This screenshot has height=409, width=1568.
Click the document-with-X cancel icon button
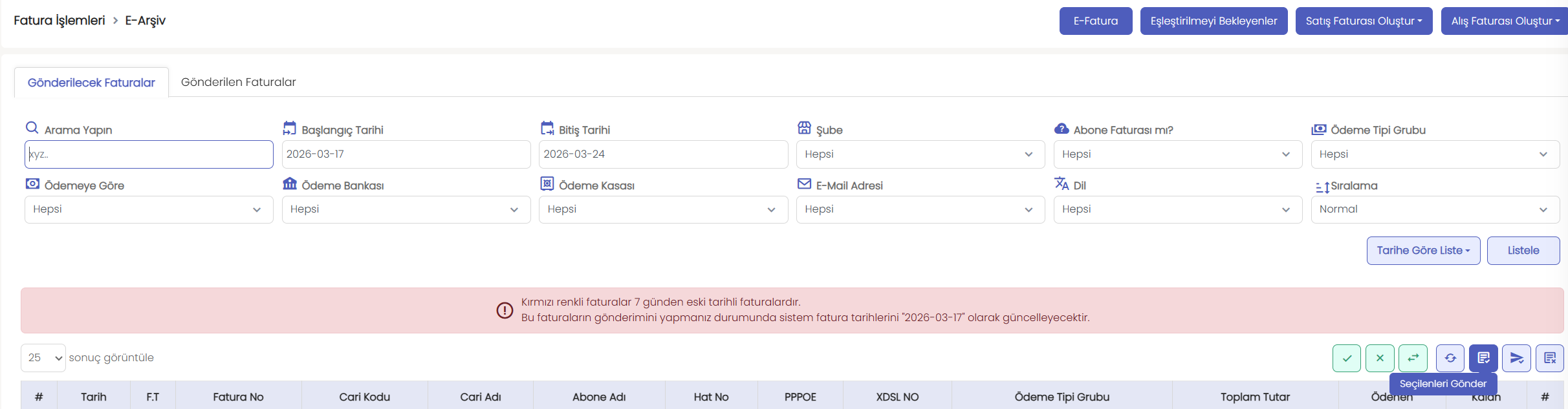click(1550, 358)
